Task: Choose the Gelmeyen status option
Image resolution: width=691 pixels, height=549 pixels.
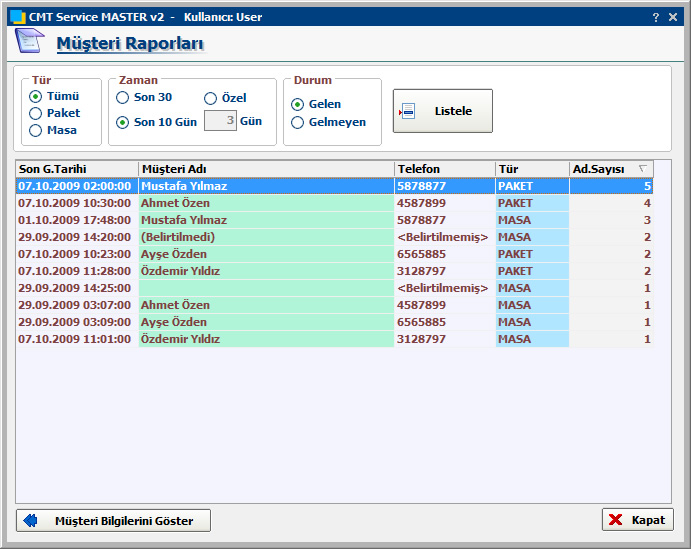Action: click(x=298, y=122)
